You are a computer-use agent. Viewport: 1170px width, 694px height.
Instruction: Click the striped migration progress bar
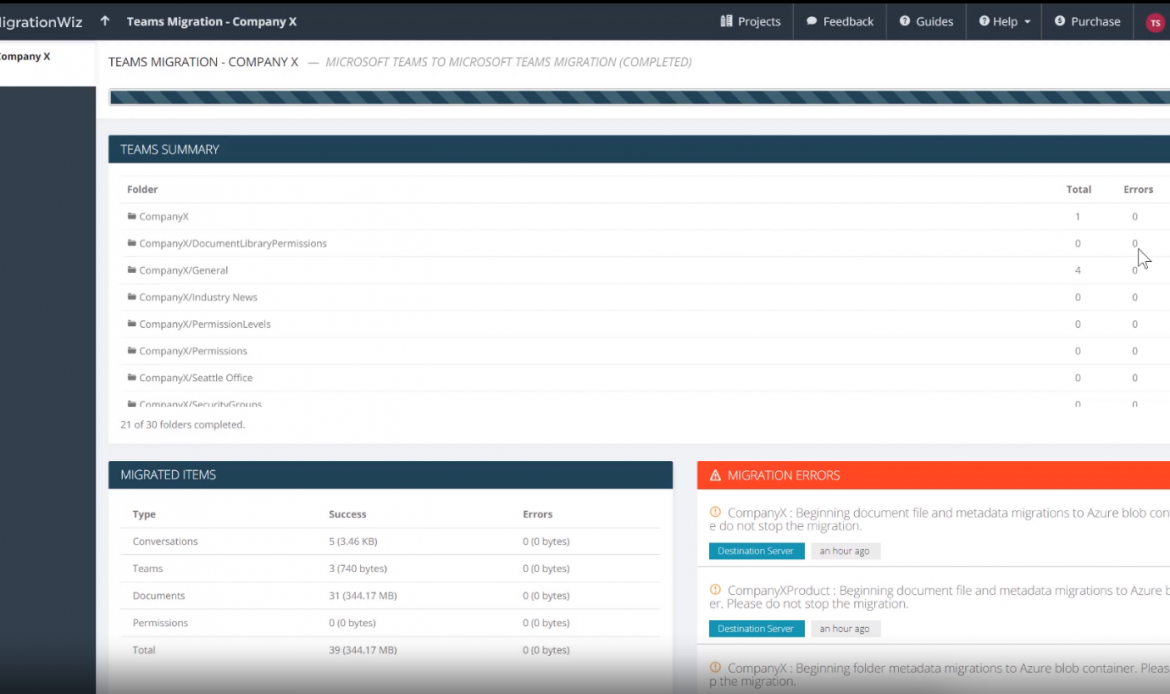(638, 97)
